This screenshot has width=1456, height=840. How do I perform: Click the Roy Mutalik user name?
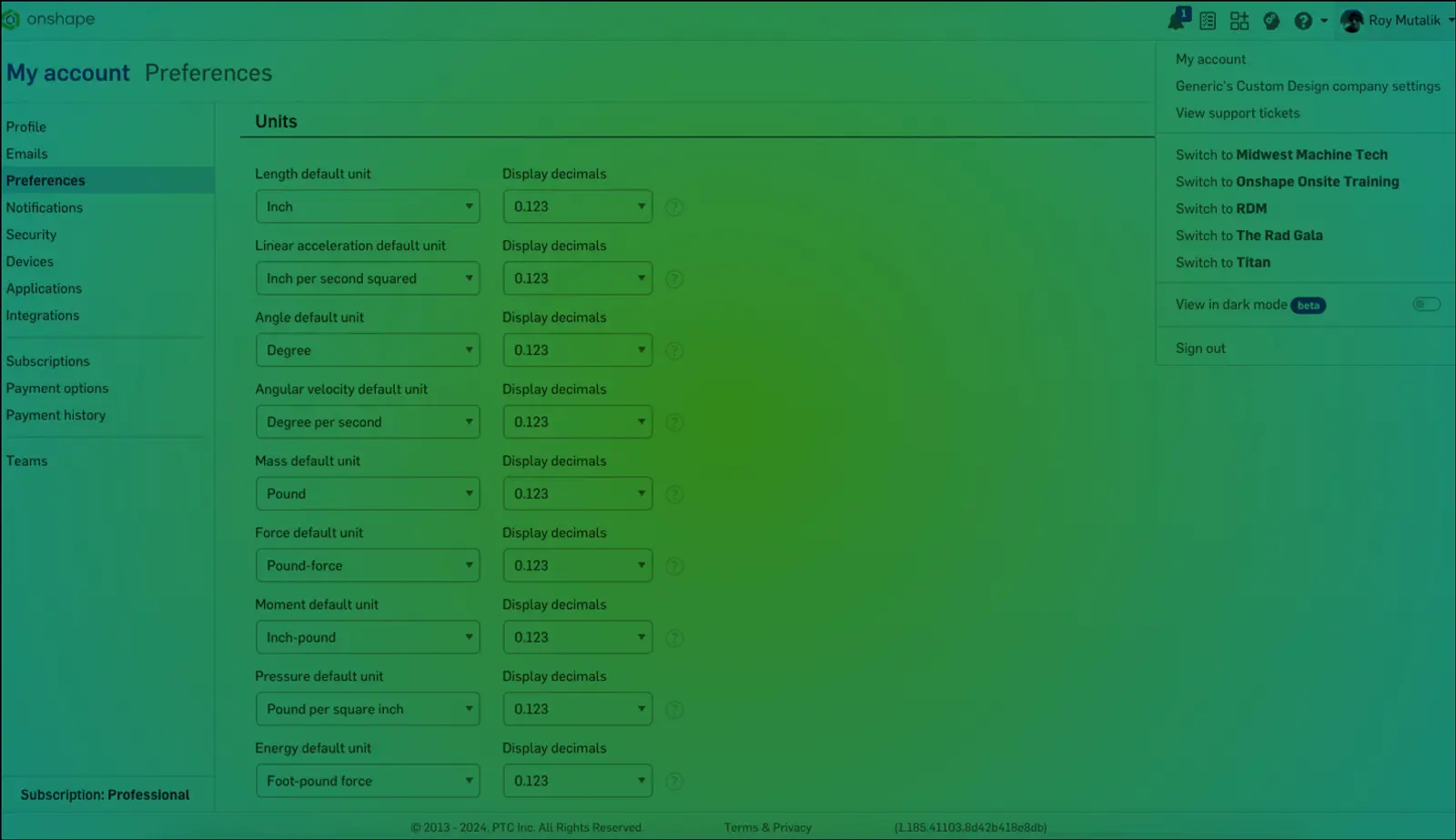1404,20
